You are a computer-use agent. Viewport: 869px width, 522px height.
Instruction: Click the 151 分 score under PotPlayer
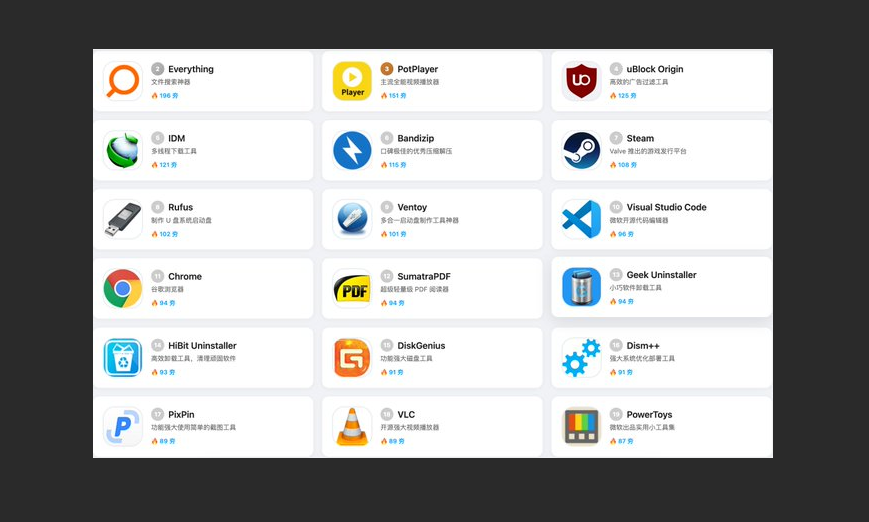(x=393, y=96)
